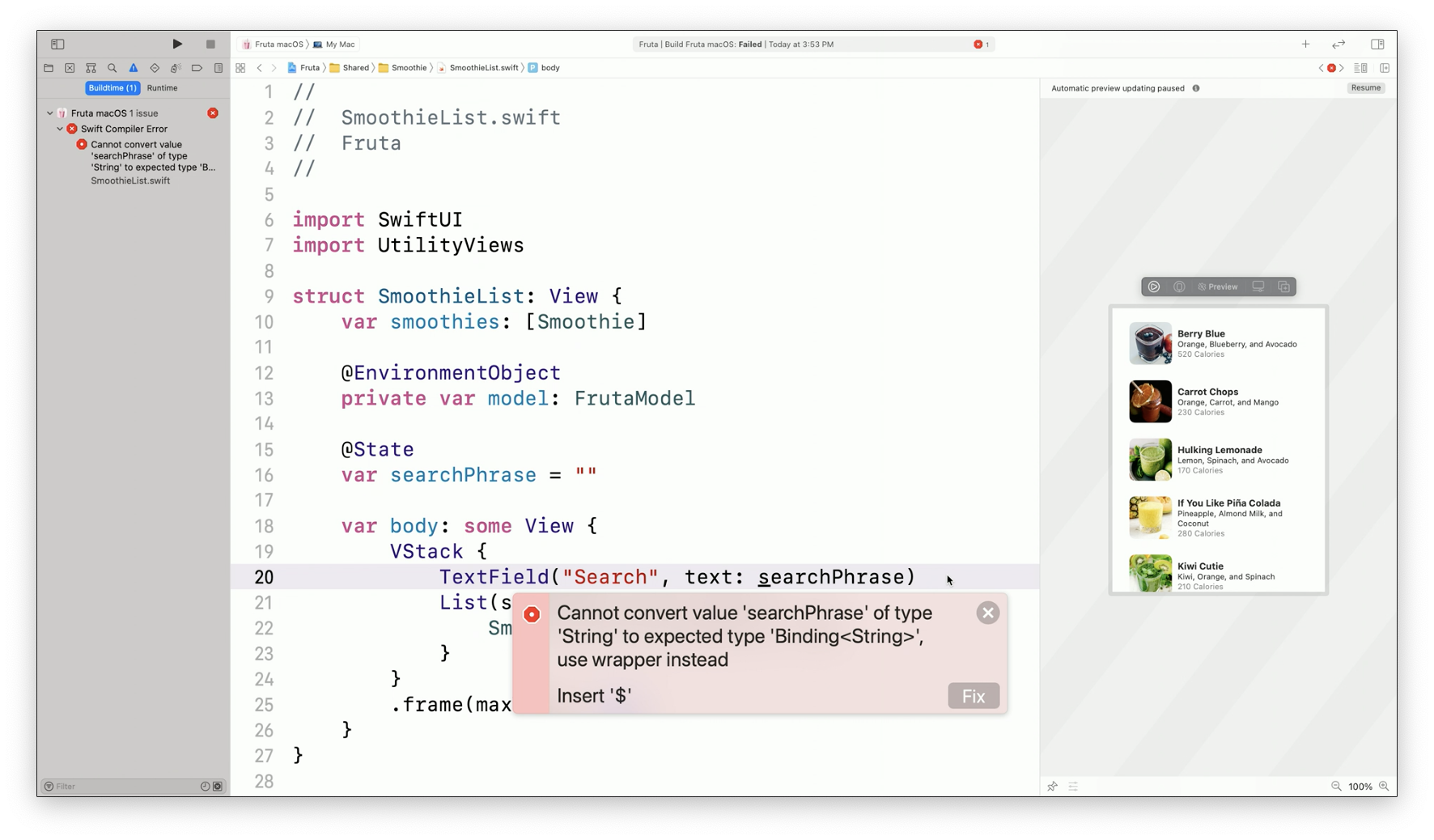This screenshot has height=840, width=1434.
Task: Open the Breakpoint navigator icon
Action: click(197, 68)
